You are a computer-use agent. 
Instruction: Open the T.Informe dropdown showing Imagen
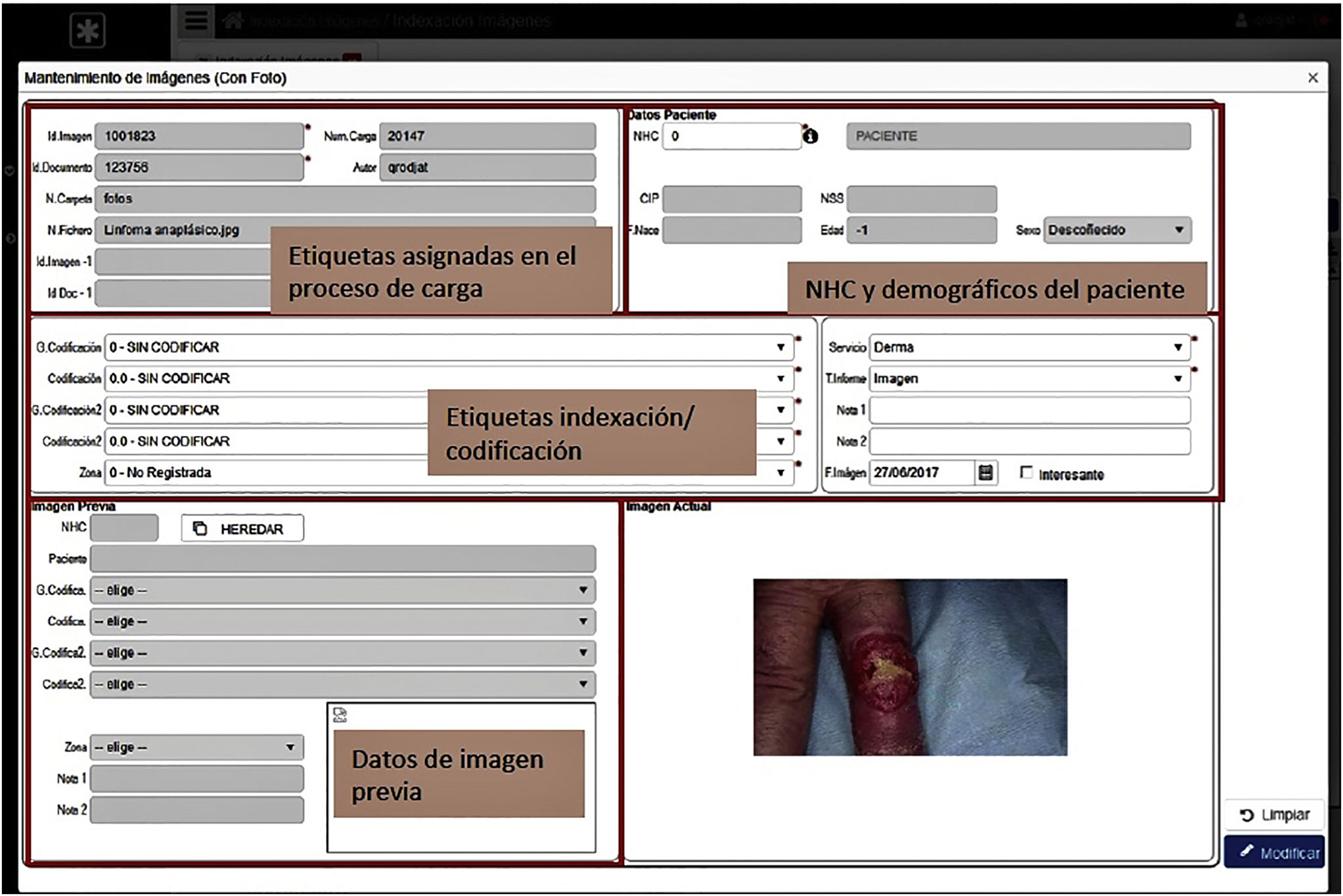click(x=1029, y=378)
